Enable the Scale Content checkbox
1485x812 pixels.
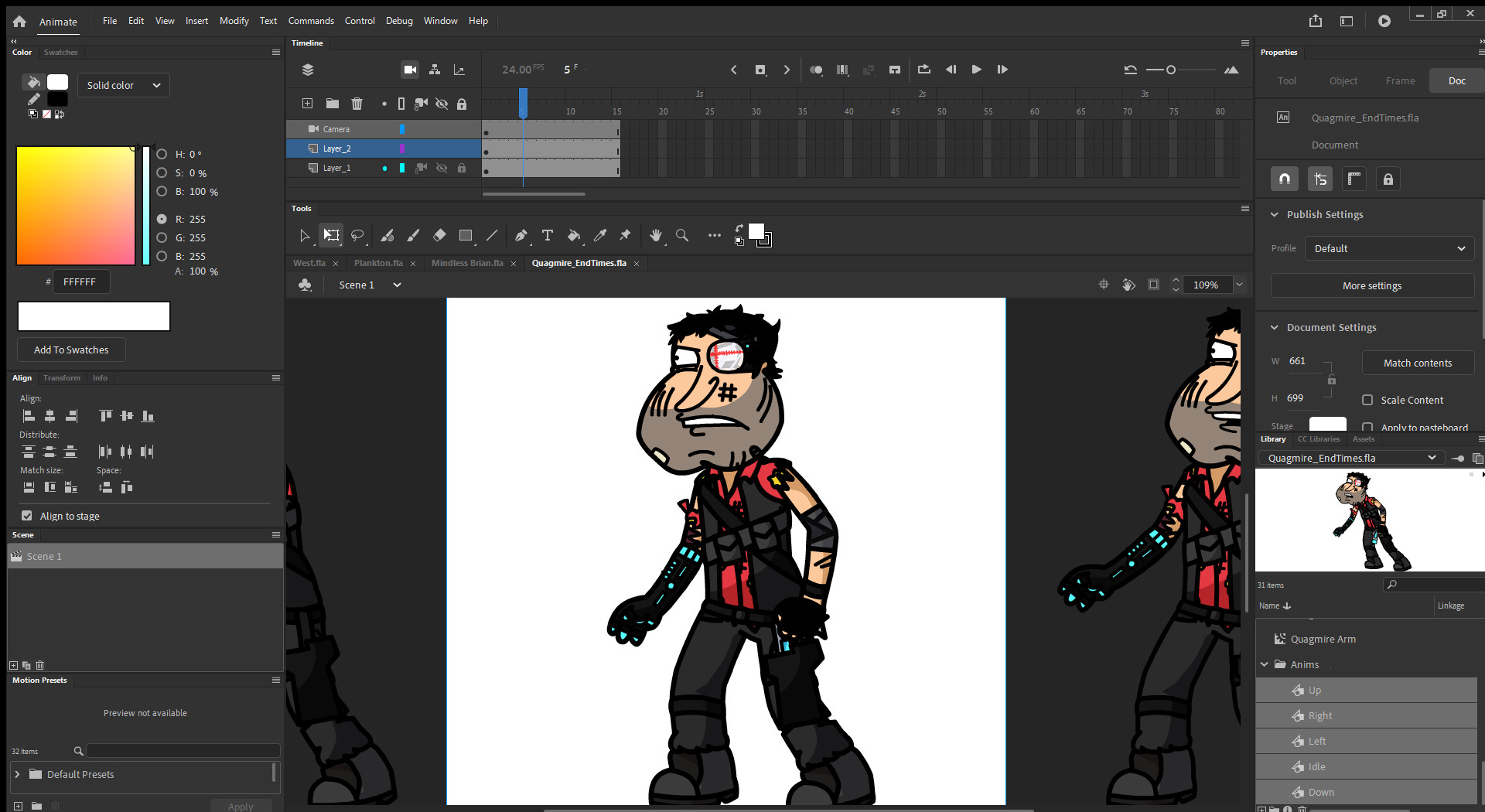click(x=1367, y=400)
